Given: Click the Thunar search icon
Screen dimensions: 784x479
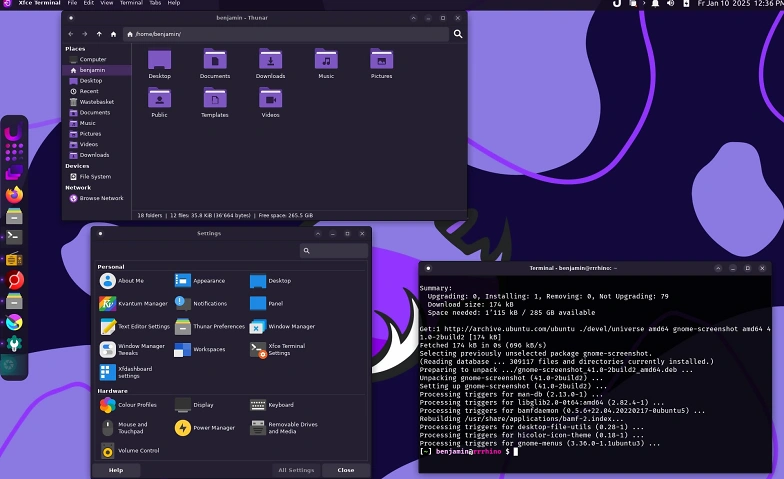Looking at the screenshot, I should [458, 34].
